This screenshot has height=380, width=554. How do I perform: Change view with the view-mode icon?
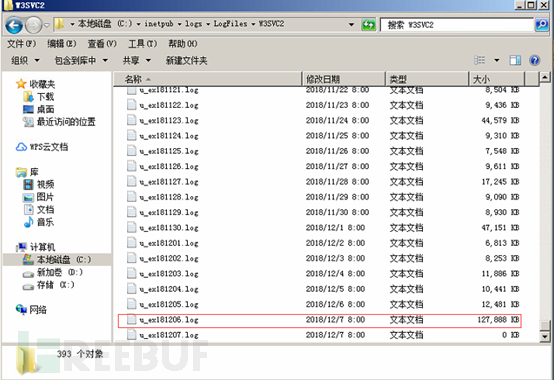pos(479,60)
